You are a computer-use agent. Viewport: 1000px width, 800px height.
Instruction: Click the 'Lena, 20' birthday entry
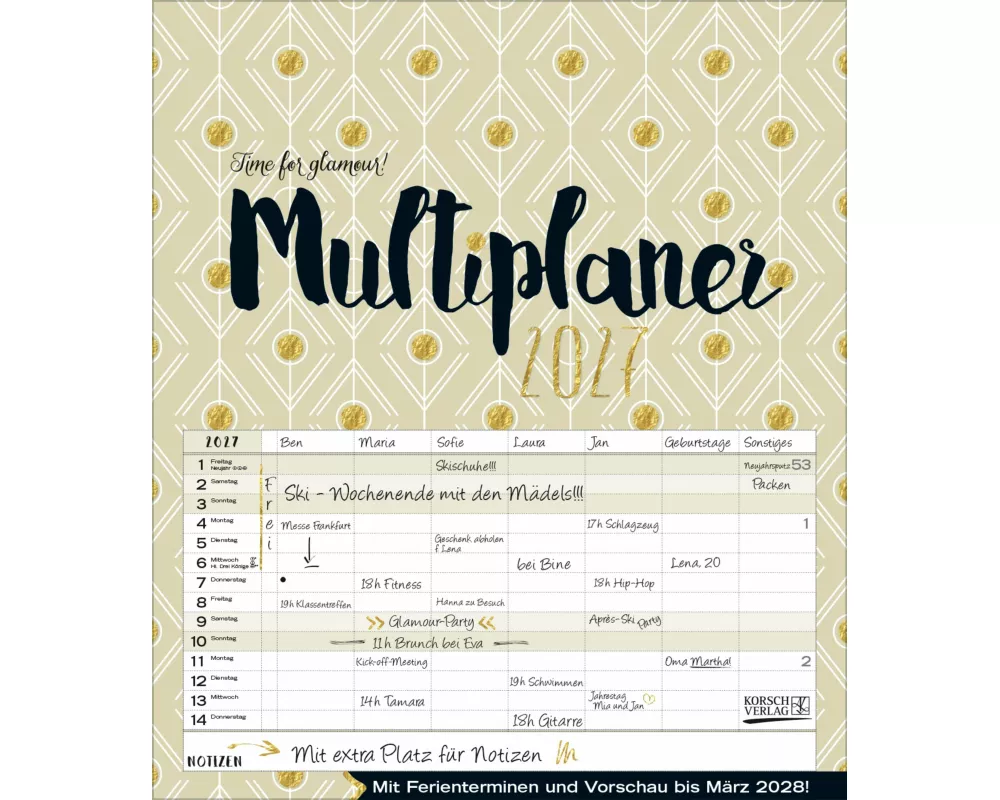point(695,563)
